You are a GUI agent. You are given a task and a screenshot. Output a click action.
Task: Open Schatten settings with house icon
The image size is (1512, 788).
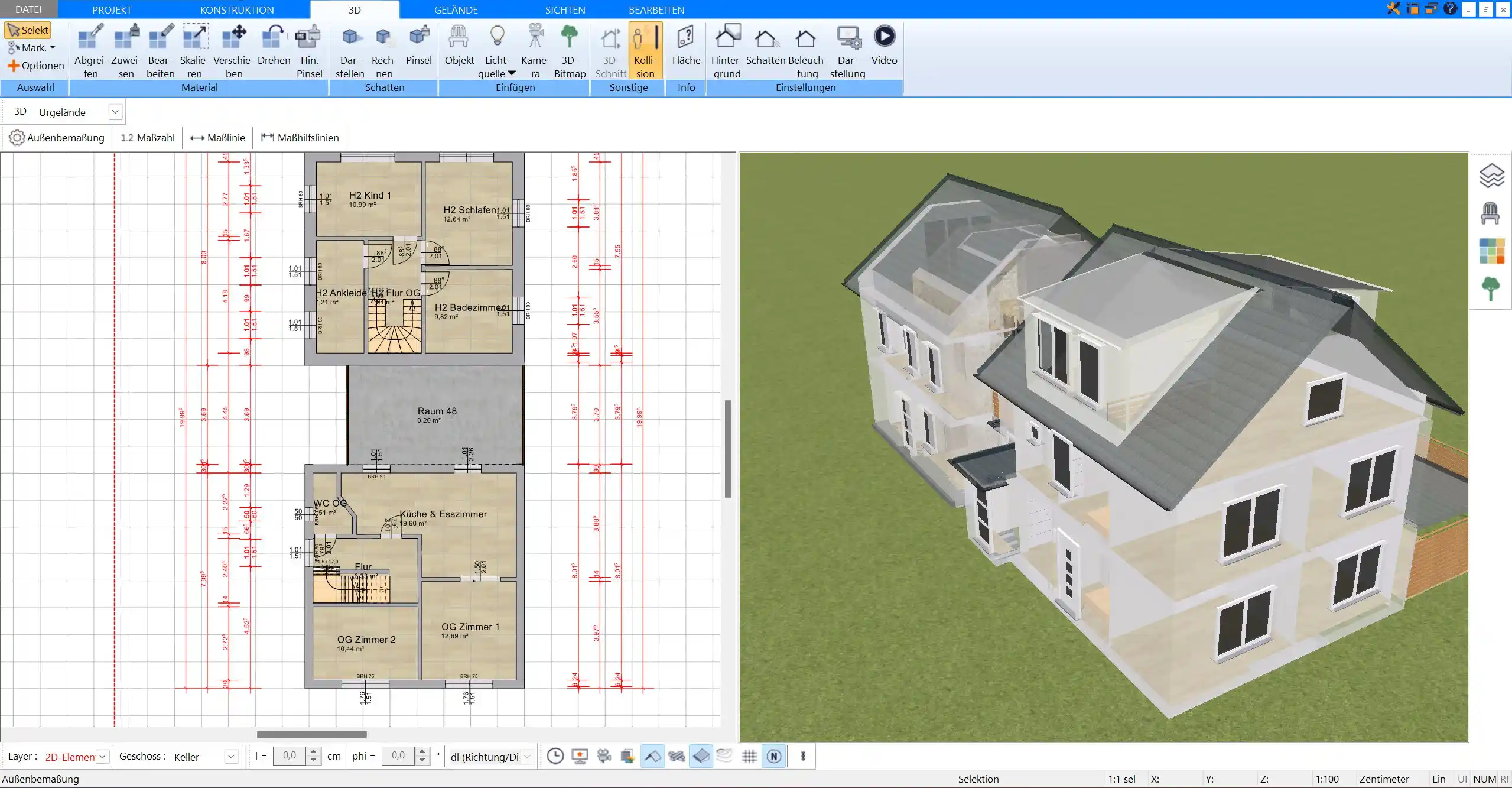(x=766, y=45)
